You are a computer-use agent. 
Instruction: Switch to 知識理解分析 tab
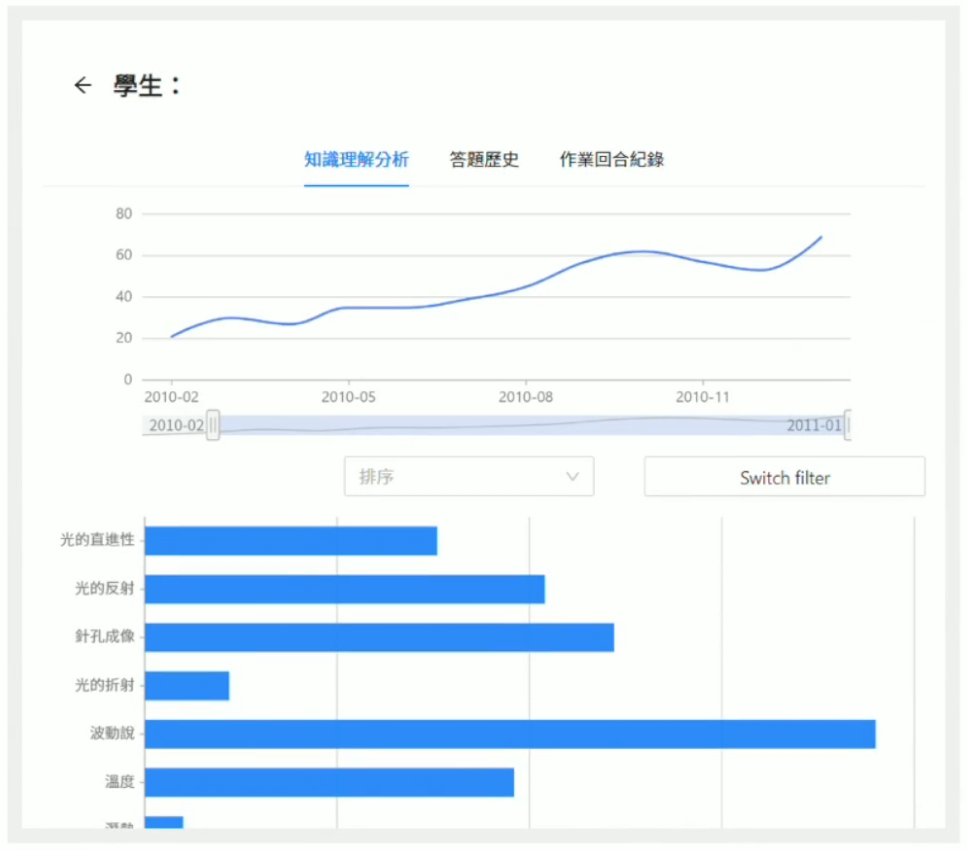click(x=356, y=160)
